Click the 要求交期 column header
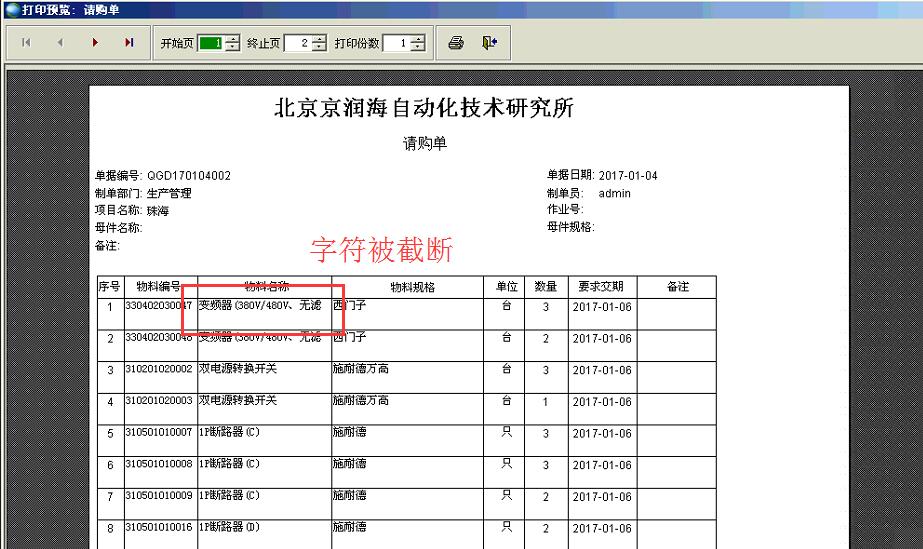The image size is (923, 549). click(x=601, y=287)
